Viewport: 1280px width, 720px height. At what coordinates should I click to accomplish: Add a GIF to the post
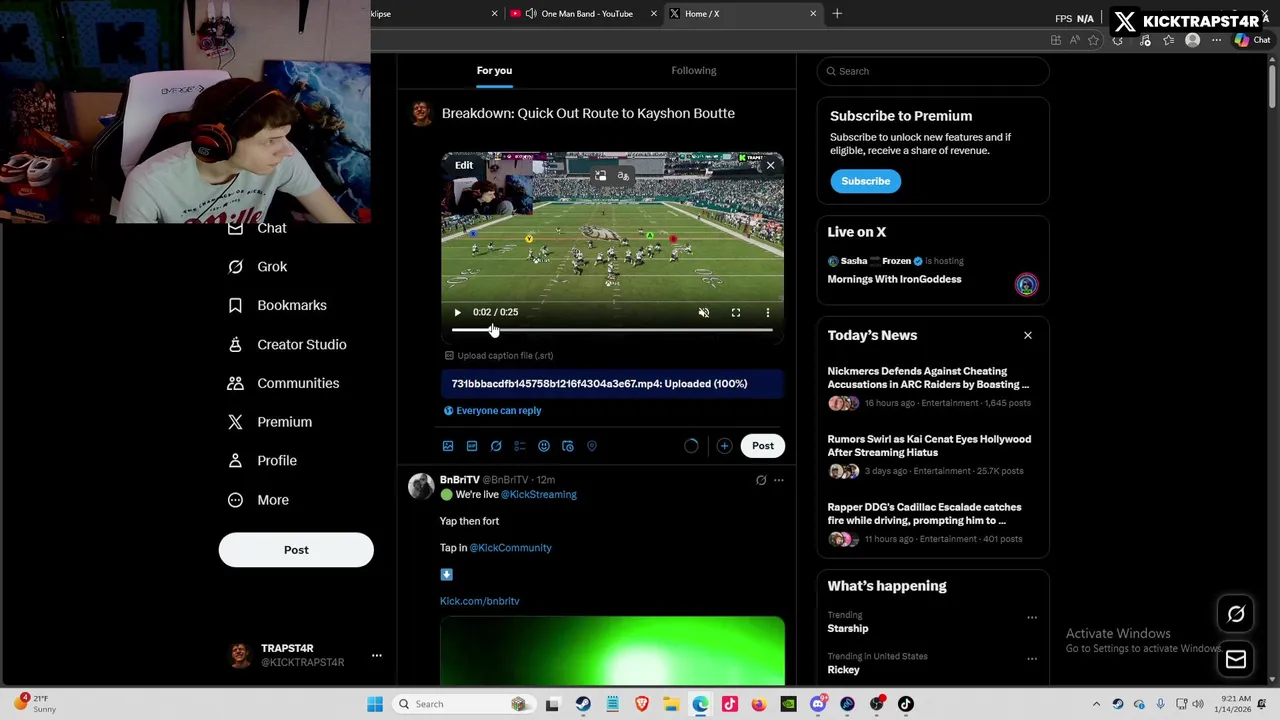coord(472,446)
